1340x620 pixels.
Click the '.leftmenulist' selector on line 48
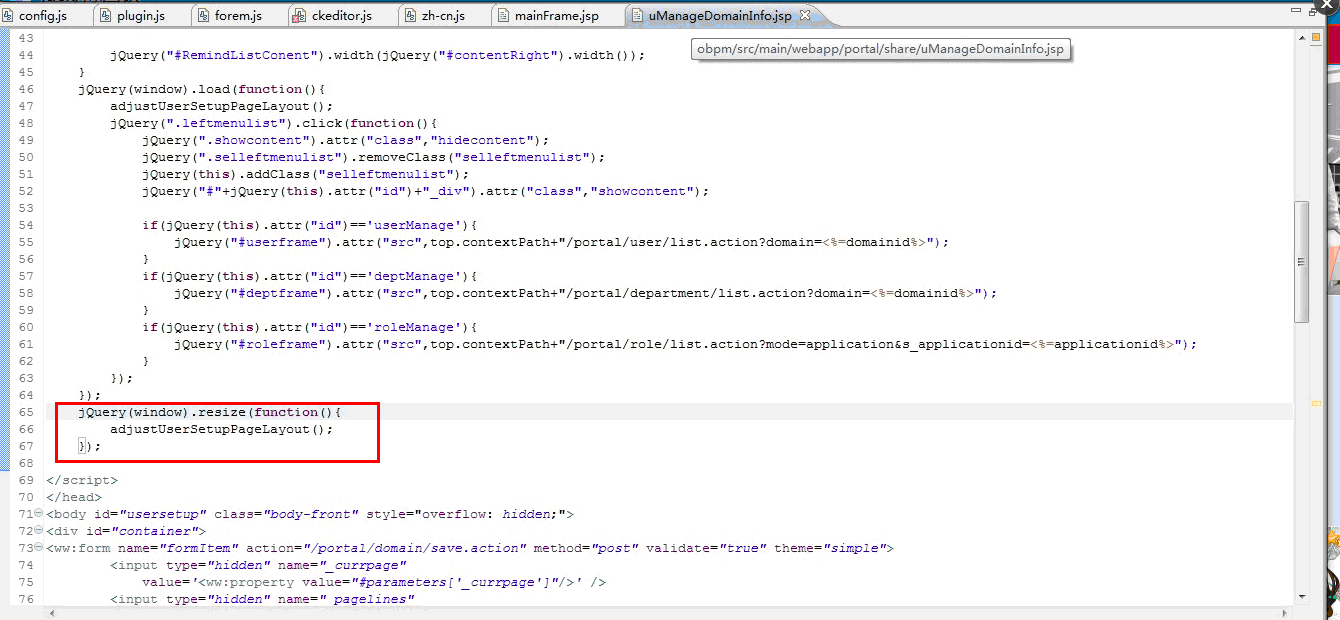(x=228, y=123)
